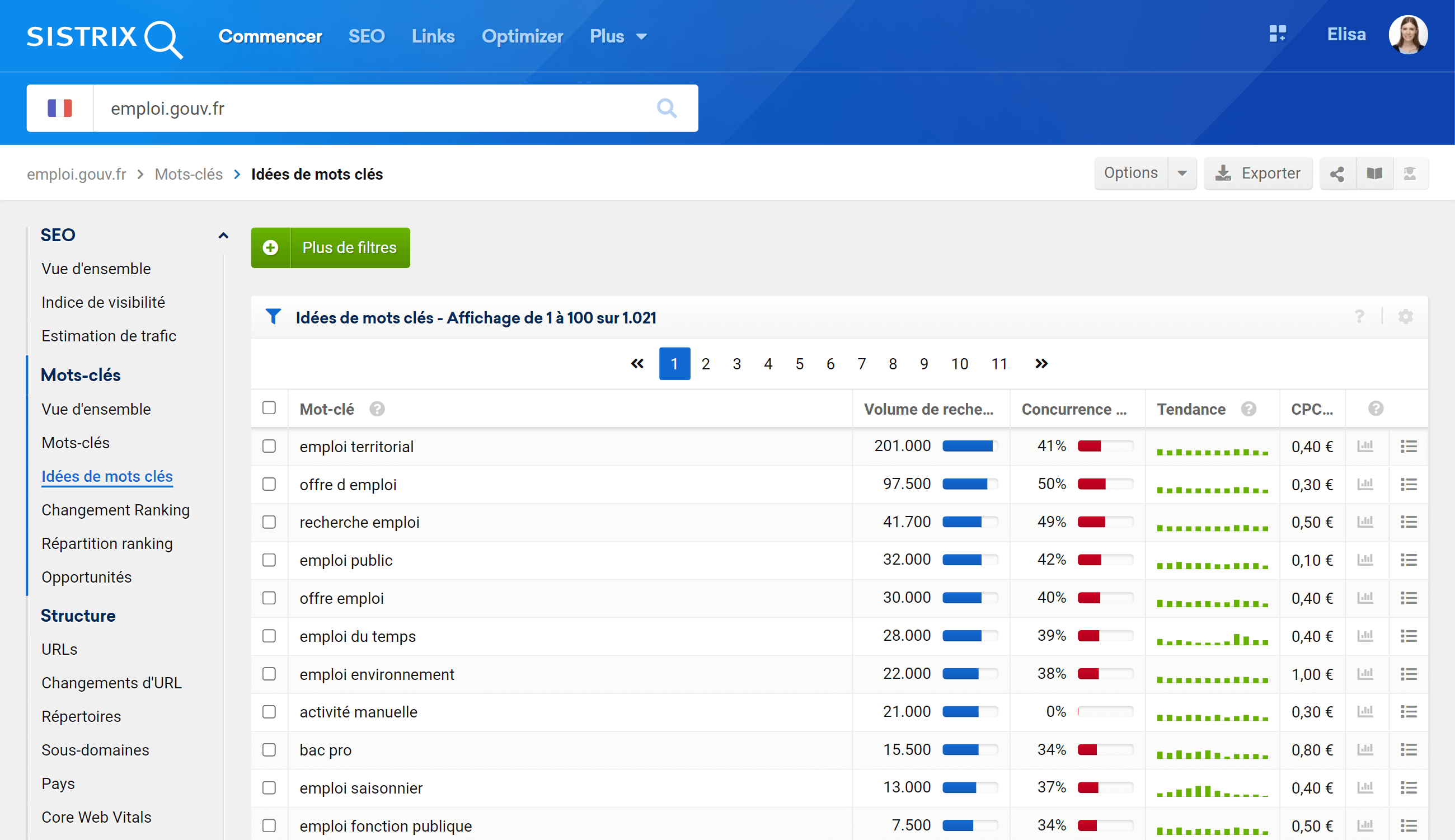Screen dimensions: 1455x840
Task: Open Elisa's profile avatar
Action: coord(1407,35)
